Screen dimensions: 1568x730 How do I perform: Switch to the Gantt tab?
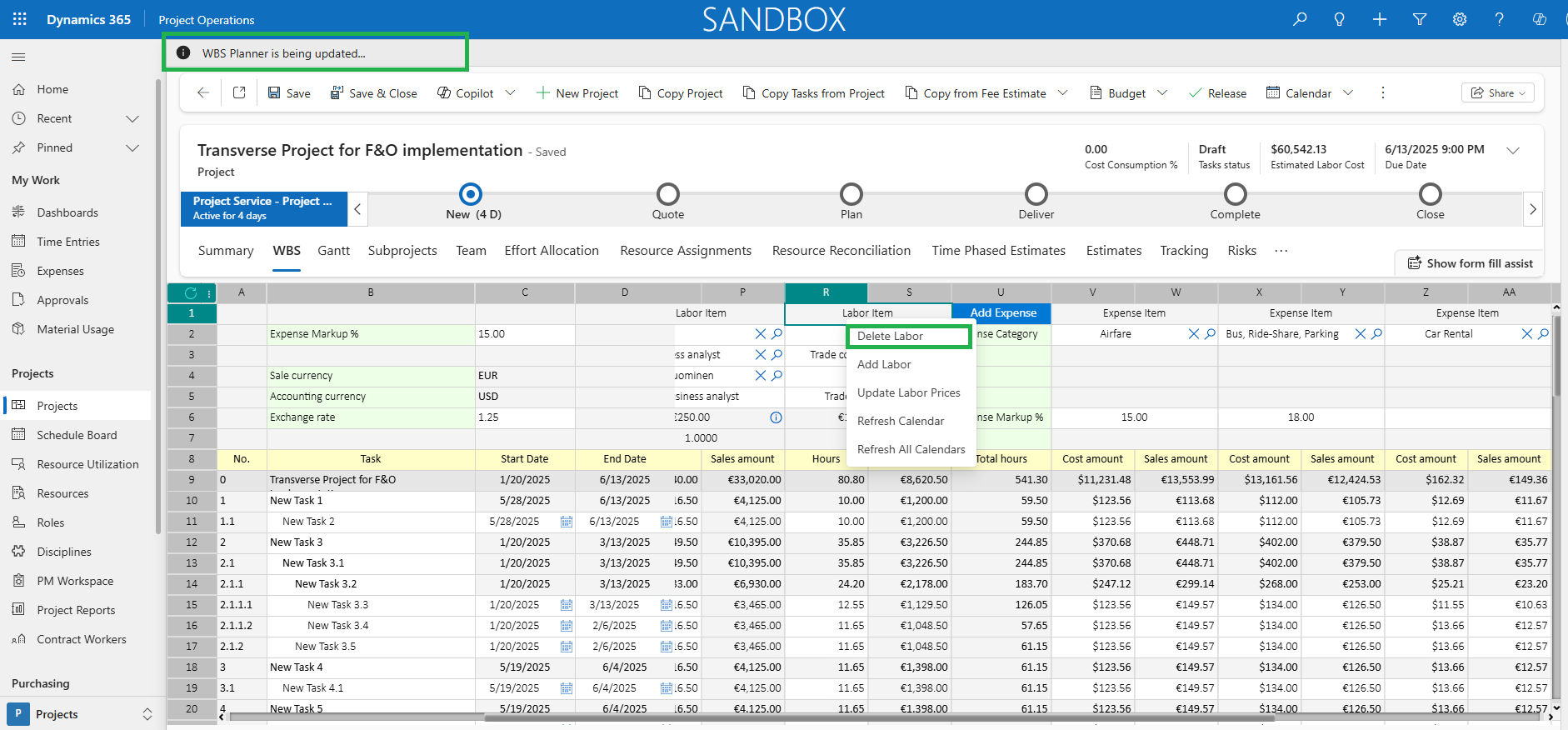coord(333,250)
